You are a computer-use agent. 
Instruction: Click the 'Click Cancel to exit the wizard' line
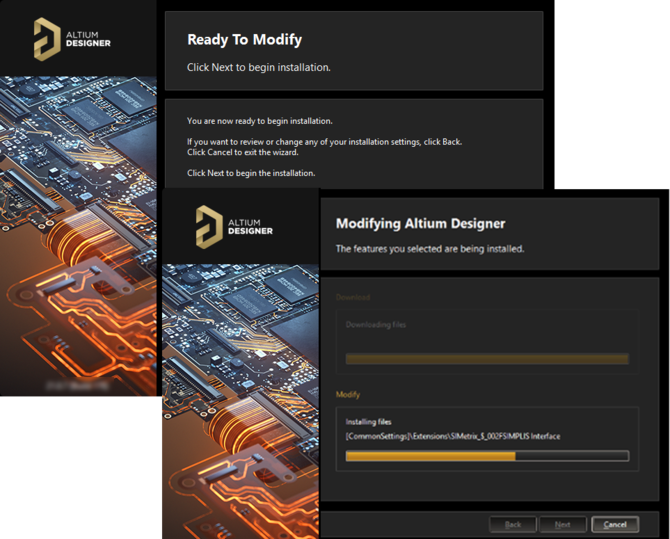click(241, 152)
